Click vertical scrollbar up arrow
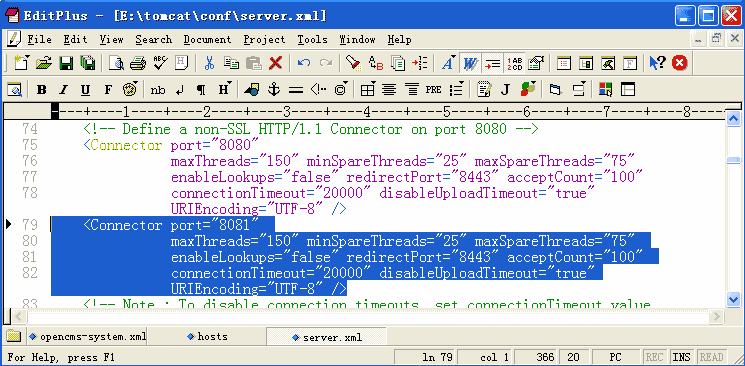 coord(734,118)
